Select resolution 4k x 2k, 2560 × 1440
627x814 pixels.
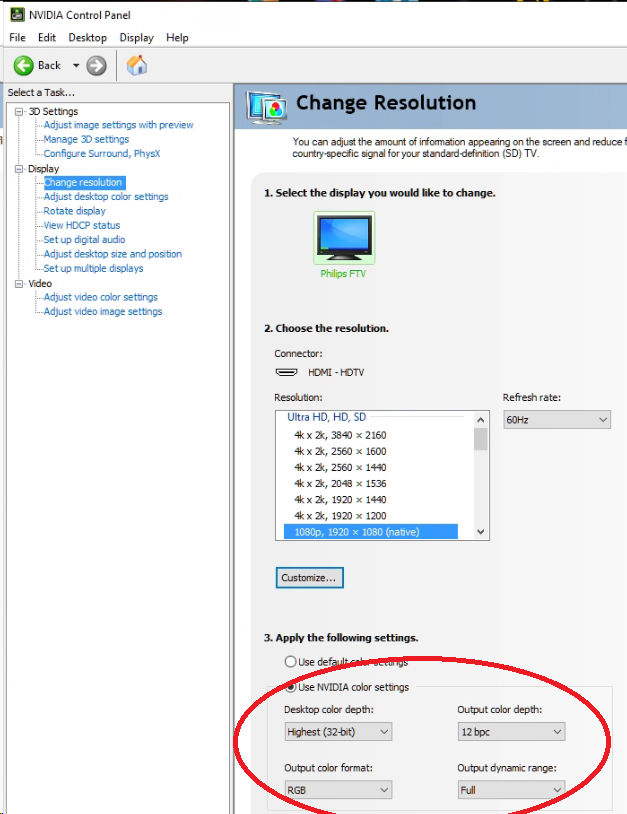click(x=340, y=467)
